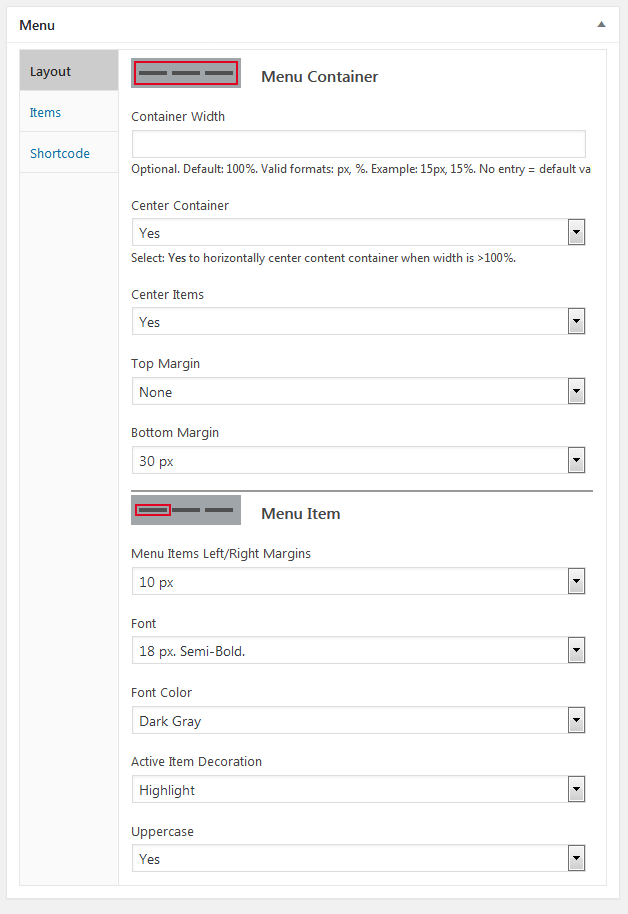This screenshot has height=914, width=628.
Task: Open Active Item Decoration dropdown
Action: [358, 790]
